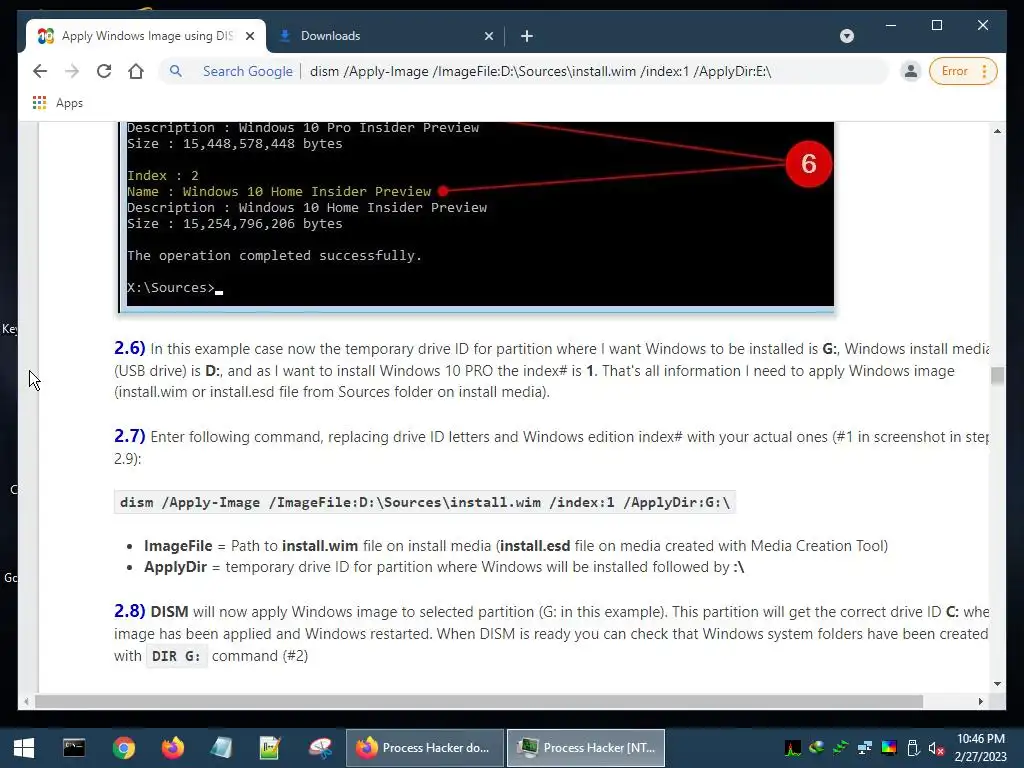Screen dimensions: 1024x768
Task: Click the 2.6) step heading
Action: [x=129, y=348]
